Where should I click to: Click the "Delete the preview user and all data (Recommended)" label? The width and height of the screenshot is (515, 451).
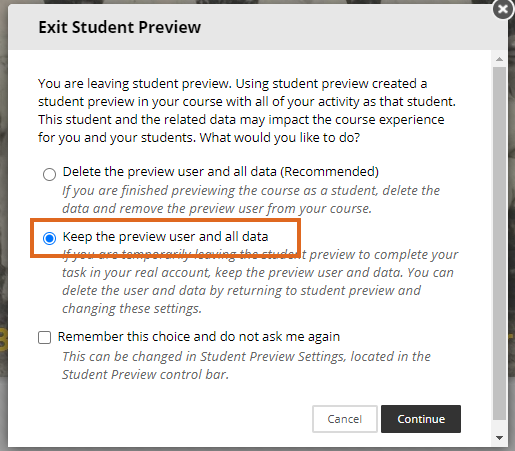click(221, 172)
